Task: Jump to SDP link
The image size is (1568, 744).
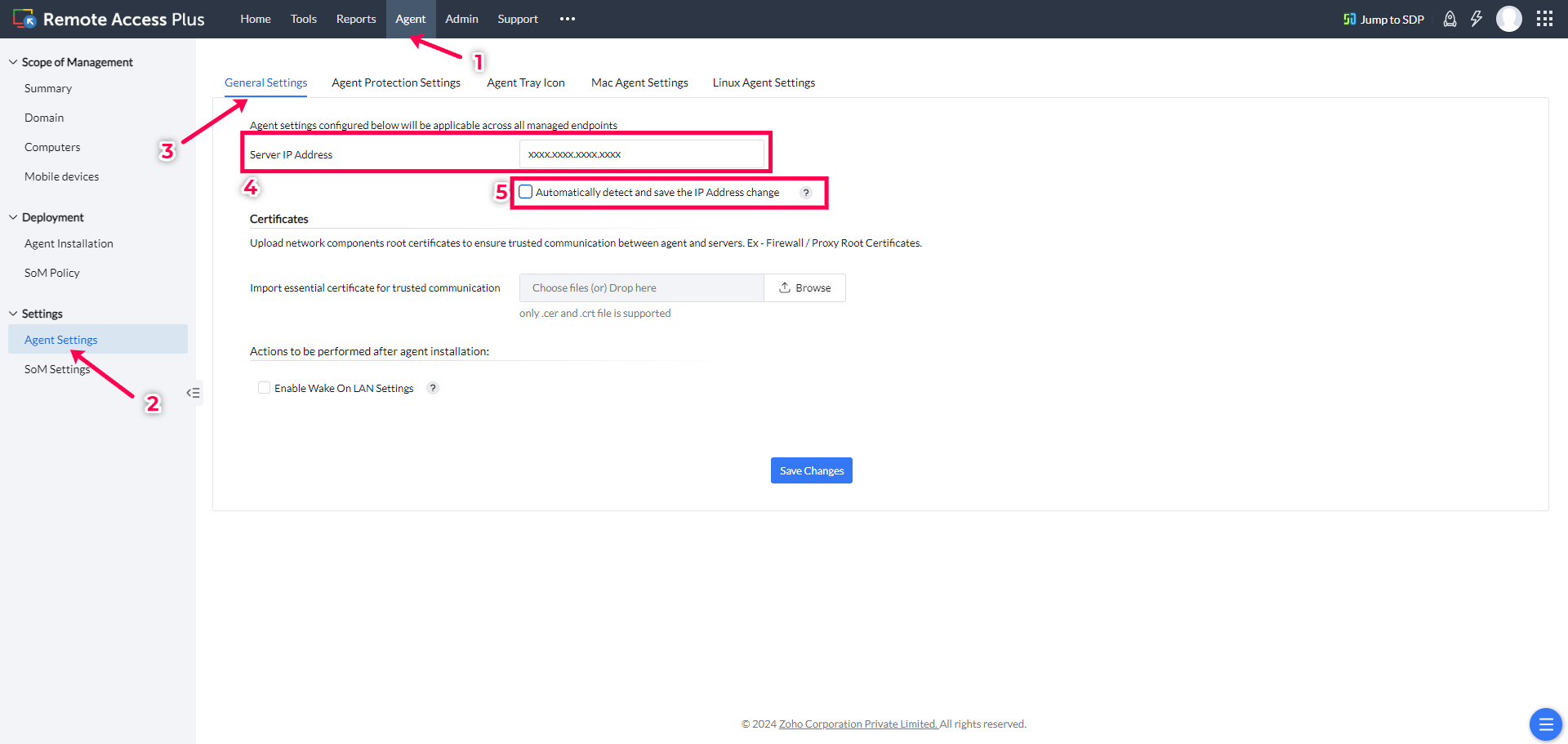Action: click(1392, 20)
